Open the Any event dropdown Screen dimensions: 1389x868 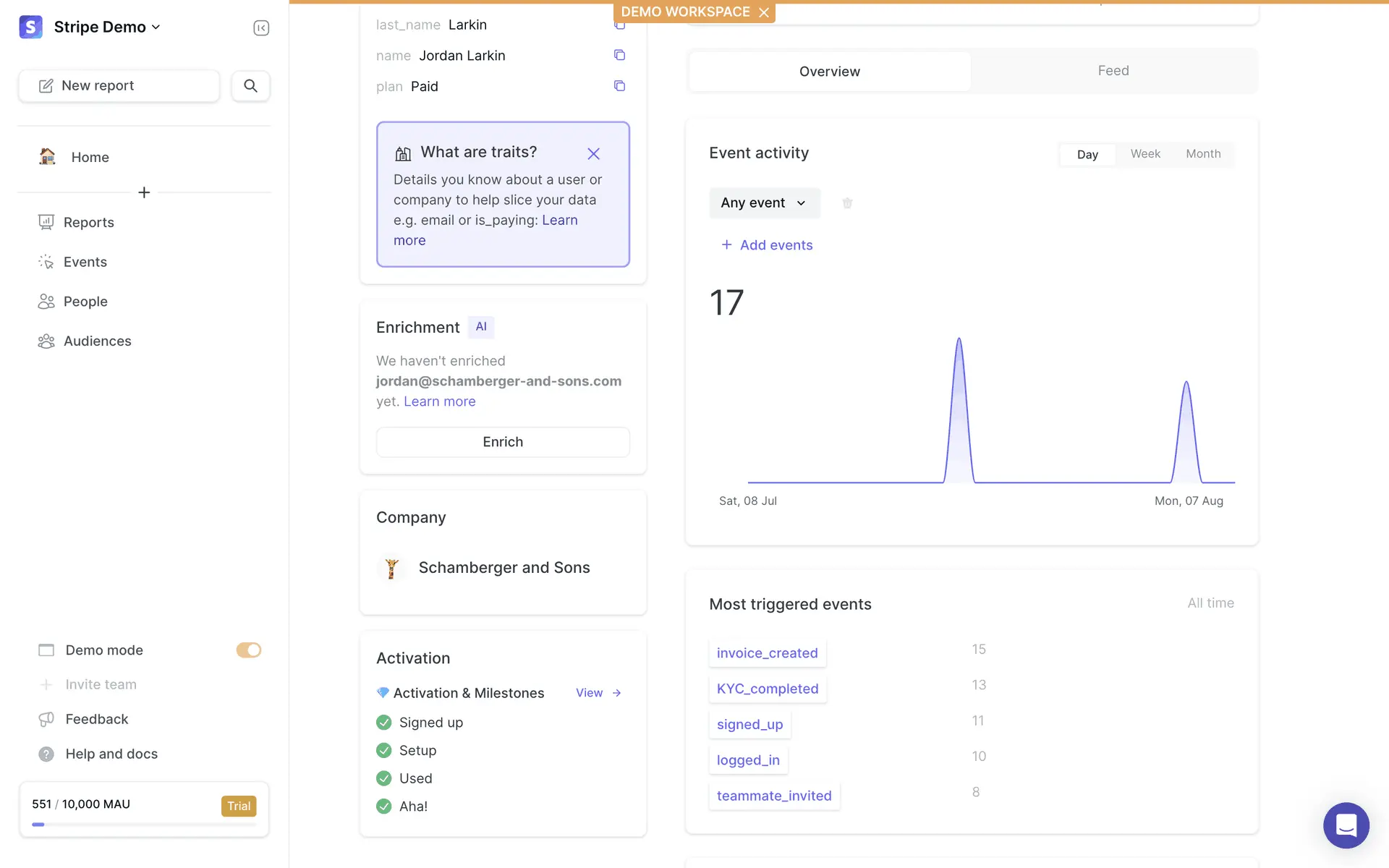pyautogui.click(x=764, y=203)
